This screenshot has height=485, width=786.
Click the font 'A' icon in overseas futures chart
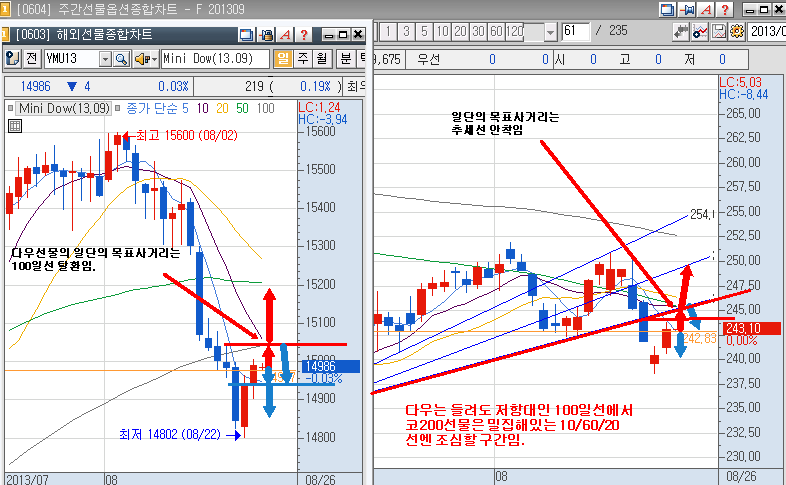[285, 34]
